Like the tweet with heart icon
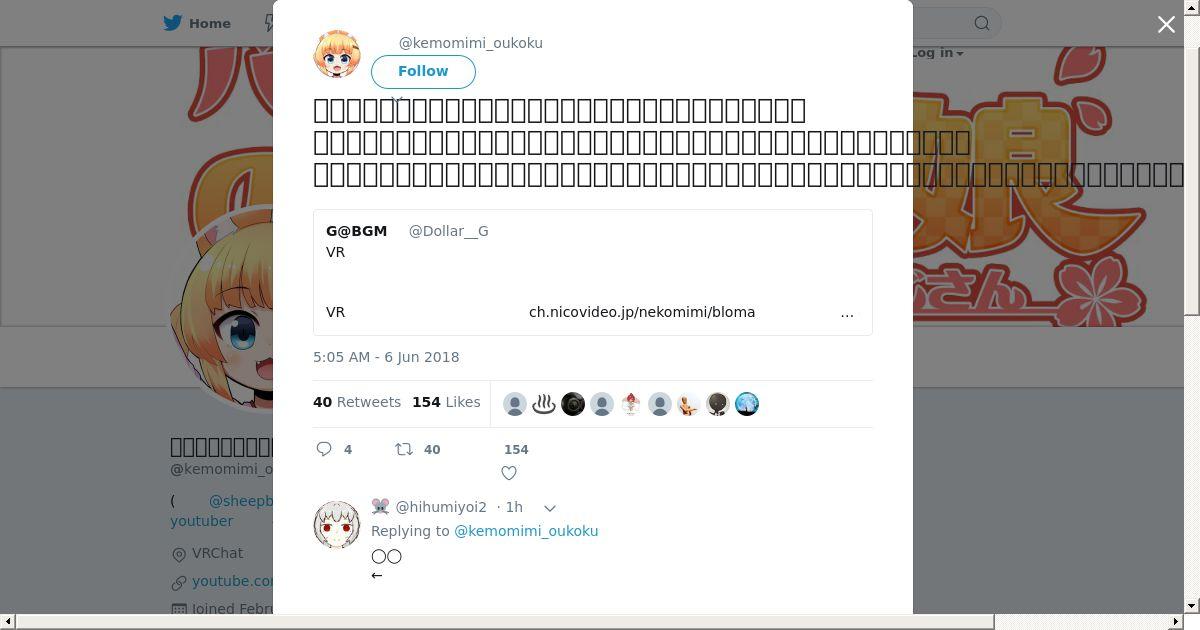The image size is (1200, 630). pyautogui.click(x=509, y=473)
